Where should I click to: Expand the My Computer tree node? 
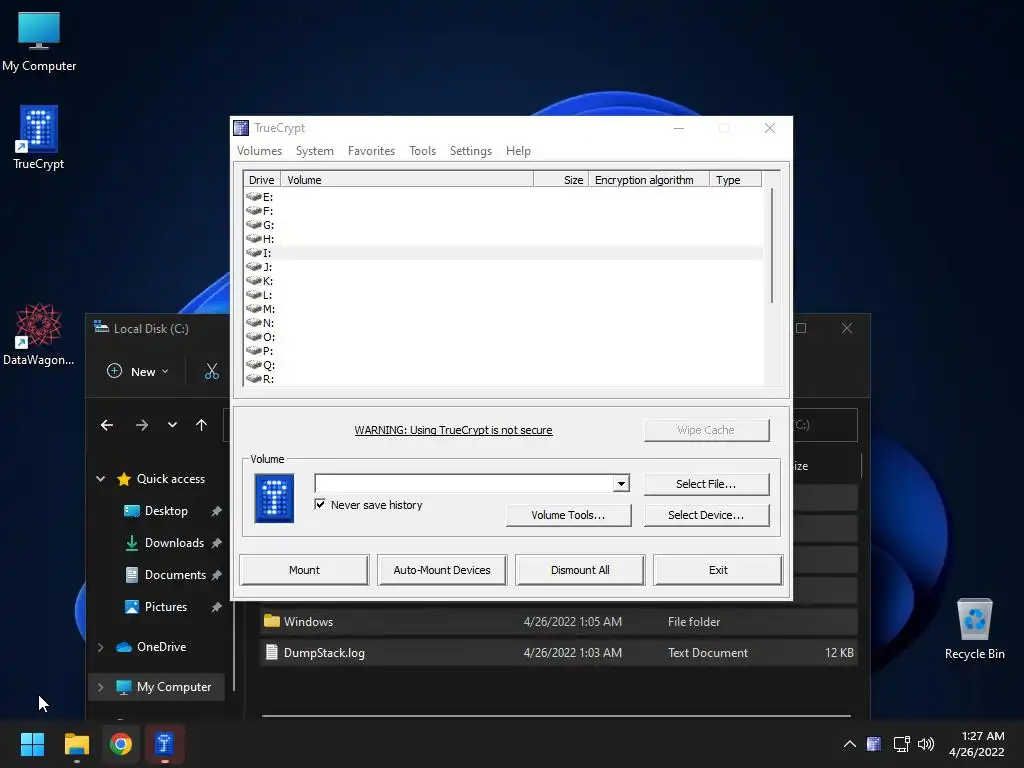pyautogui.click(x=101, y=687)
